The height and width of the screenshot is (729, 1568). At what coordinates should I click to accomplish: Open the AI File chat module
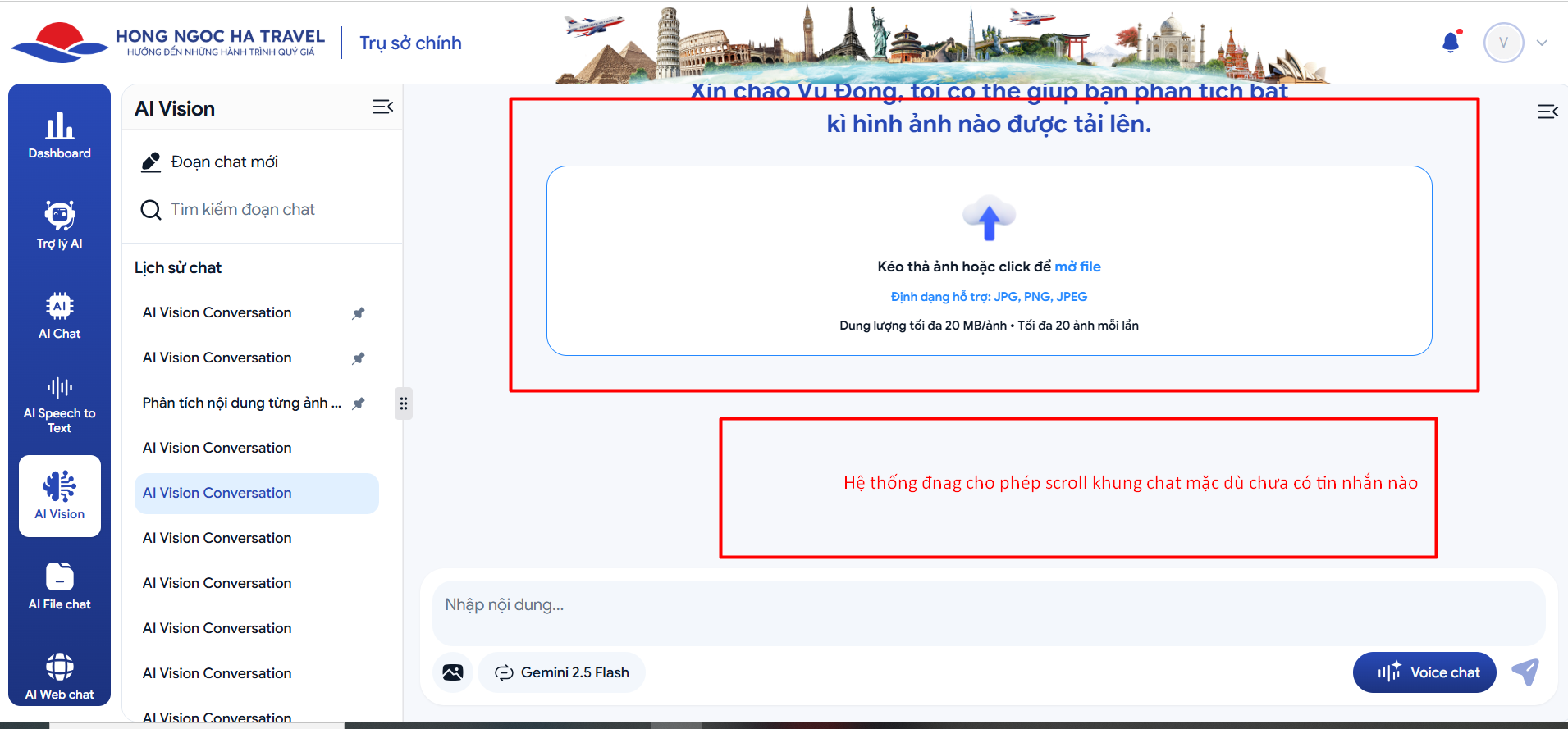59,586
